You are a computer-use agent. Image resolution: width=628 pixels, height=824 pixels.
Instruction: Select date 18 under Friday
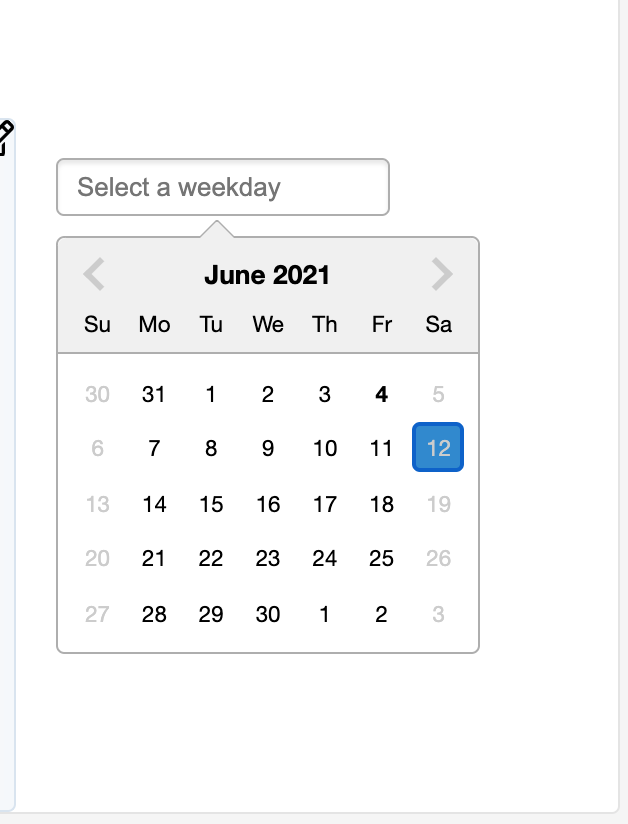[381, 504]
